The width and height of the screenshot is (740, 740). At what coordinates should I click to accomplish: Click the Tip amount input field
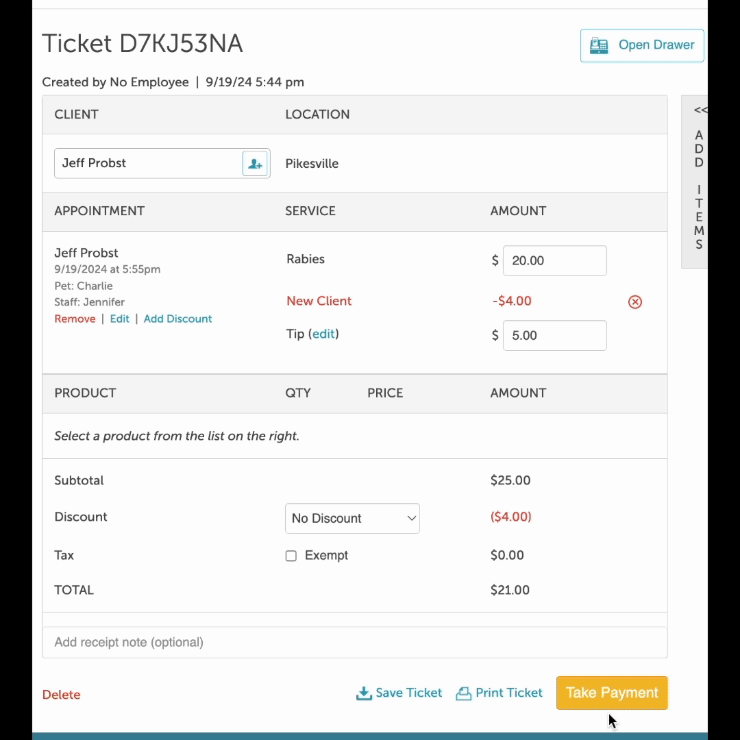click(554, 336)
